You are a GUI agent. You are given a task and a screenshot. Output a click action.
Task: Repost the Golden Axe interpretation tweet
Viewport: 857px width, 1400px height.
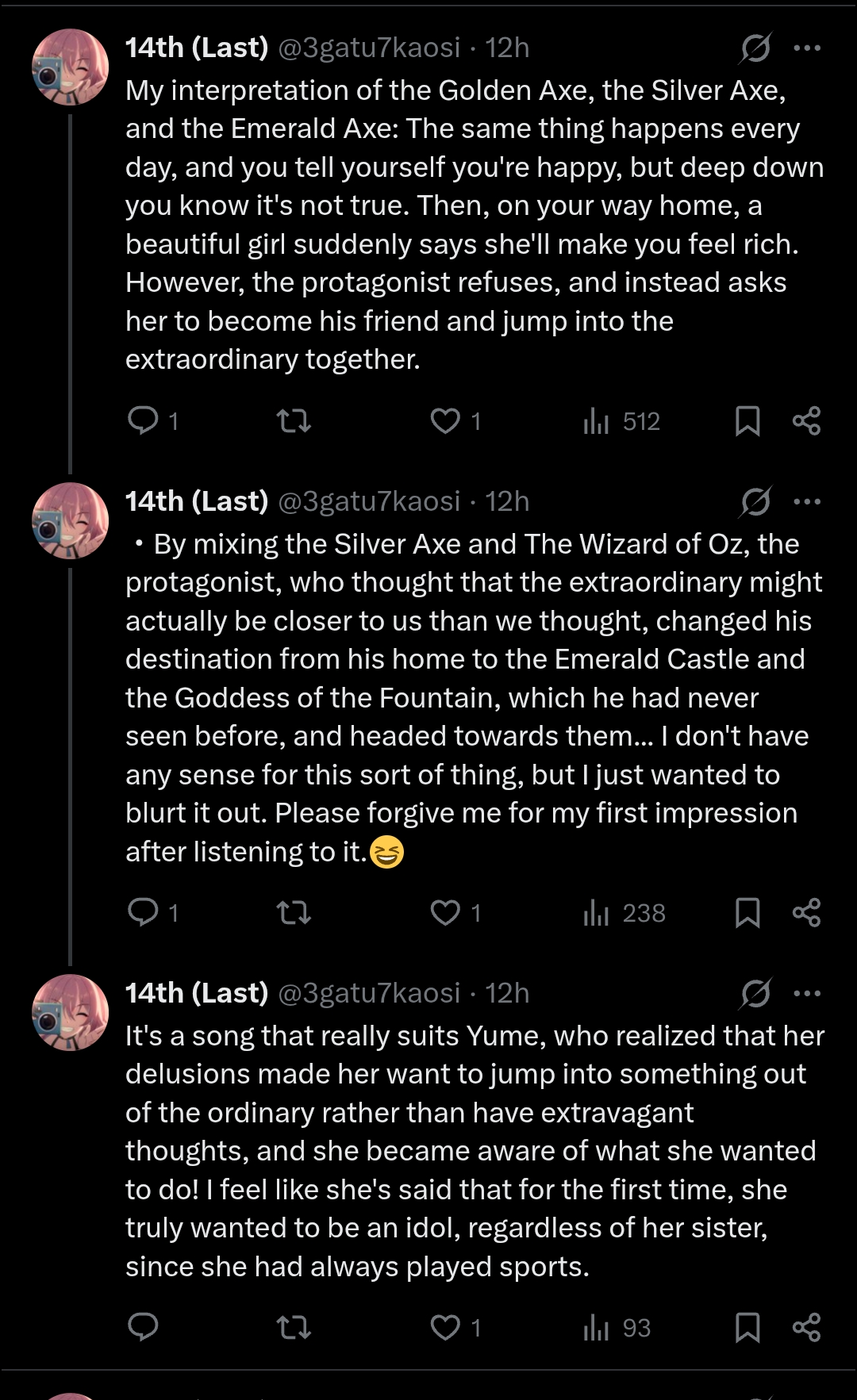(x=294, y=420)
